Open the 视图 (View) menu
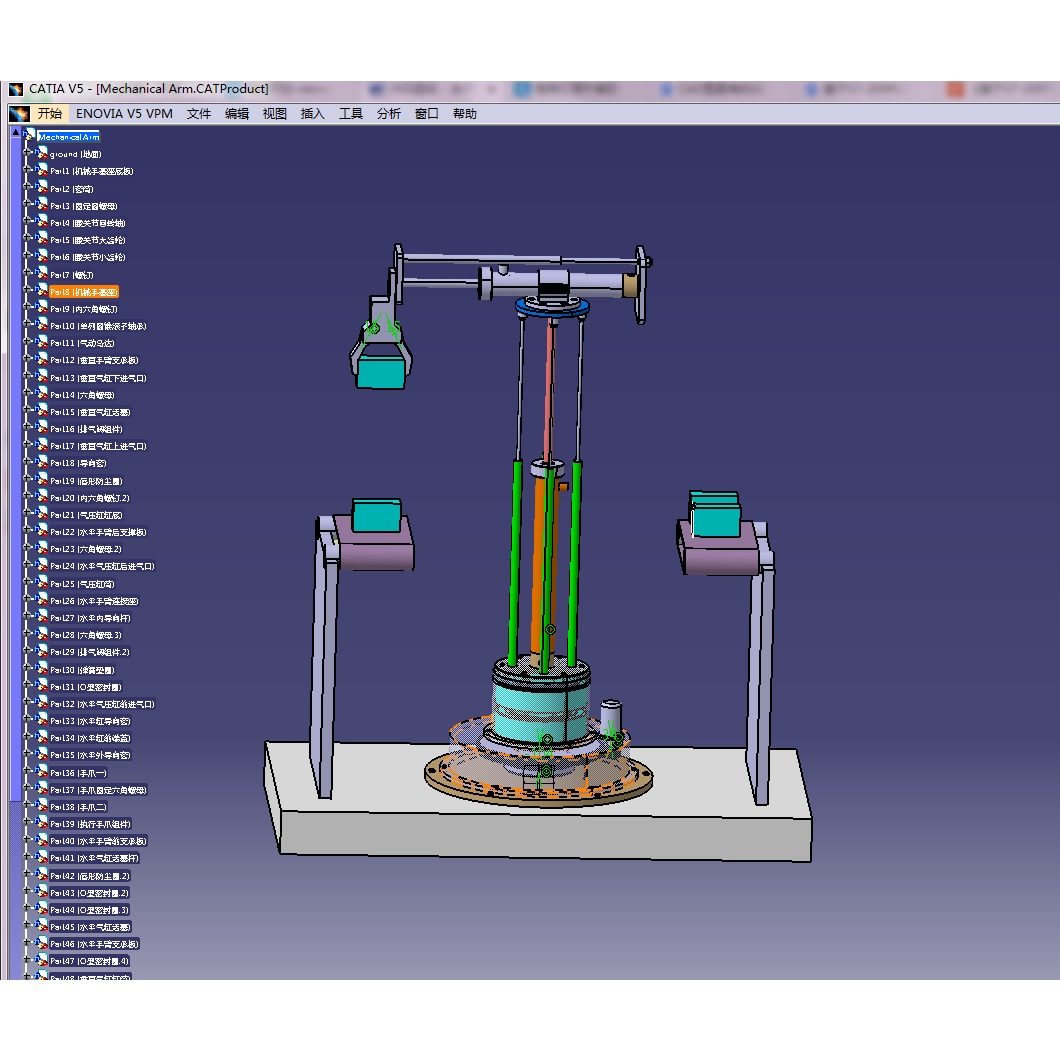Screen dimensions: 1060x1060 point(274,114)
